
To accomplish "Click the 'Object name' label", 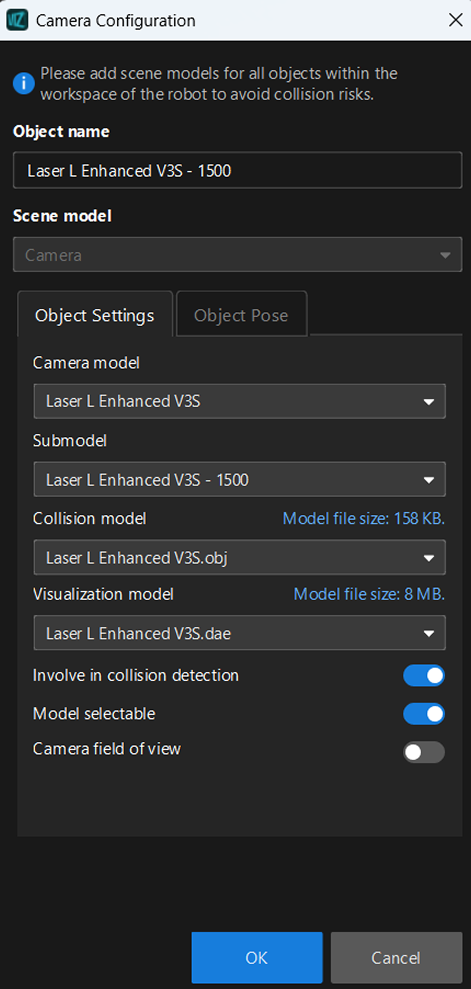I will (x=61, y=132).
